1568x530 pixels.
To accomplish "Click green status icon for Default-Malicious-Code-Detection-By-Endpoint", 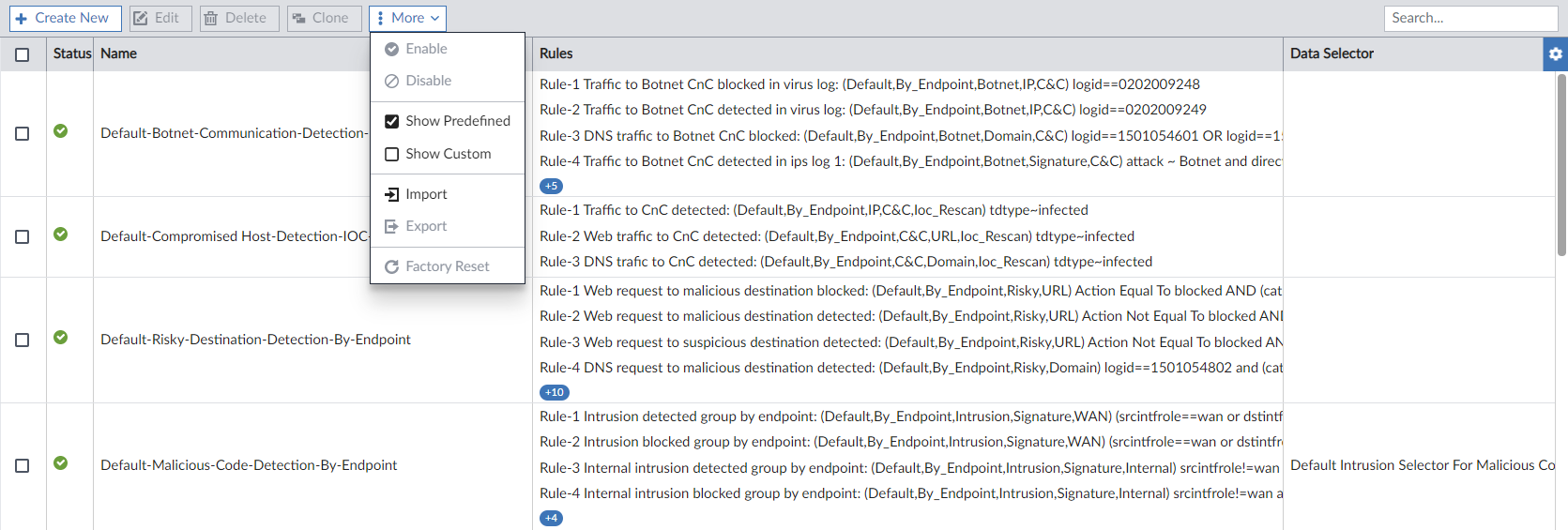I will 60,463.
